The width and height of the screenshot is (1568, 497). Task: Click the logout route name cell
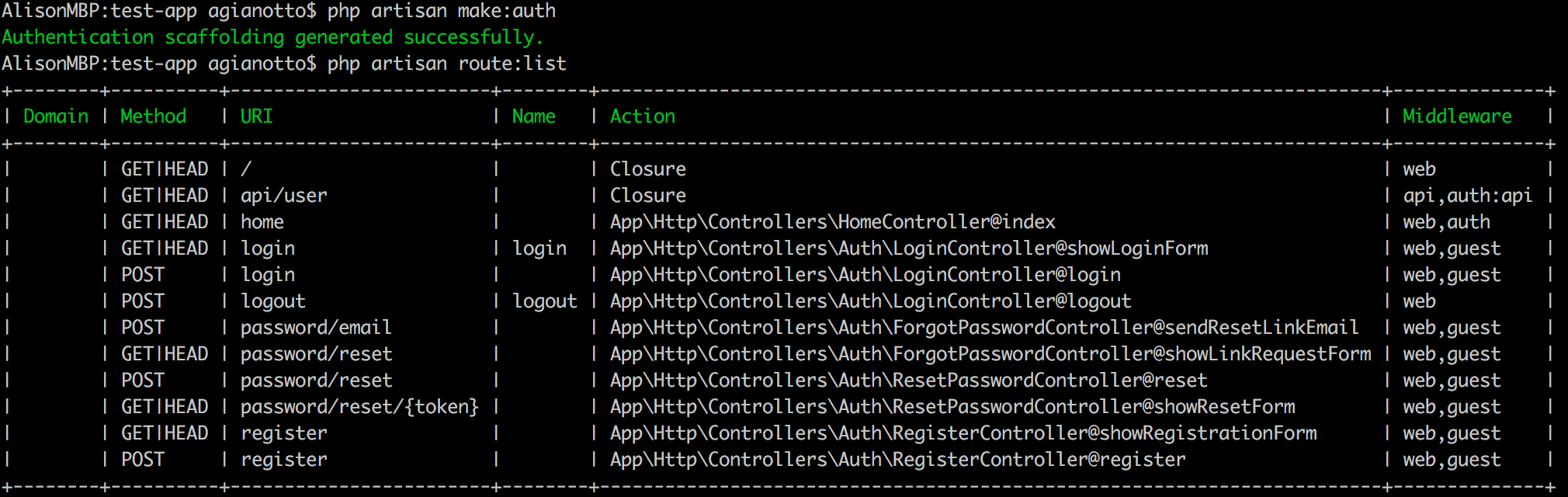[545, 301]
